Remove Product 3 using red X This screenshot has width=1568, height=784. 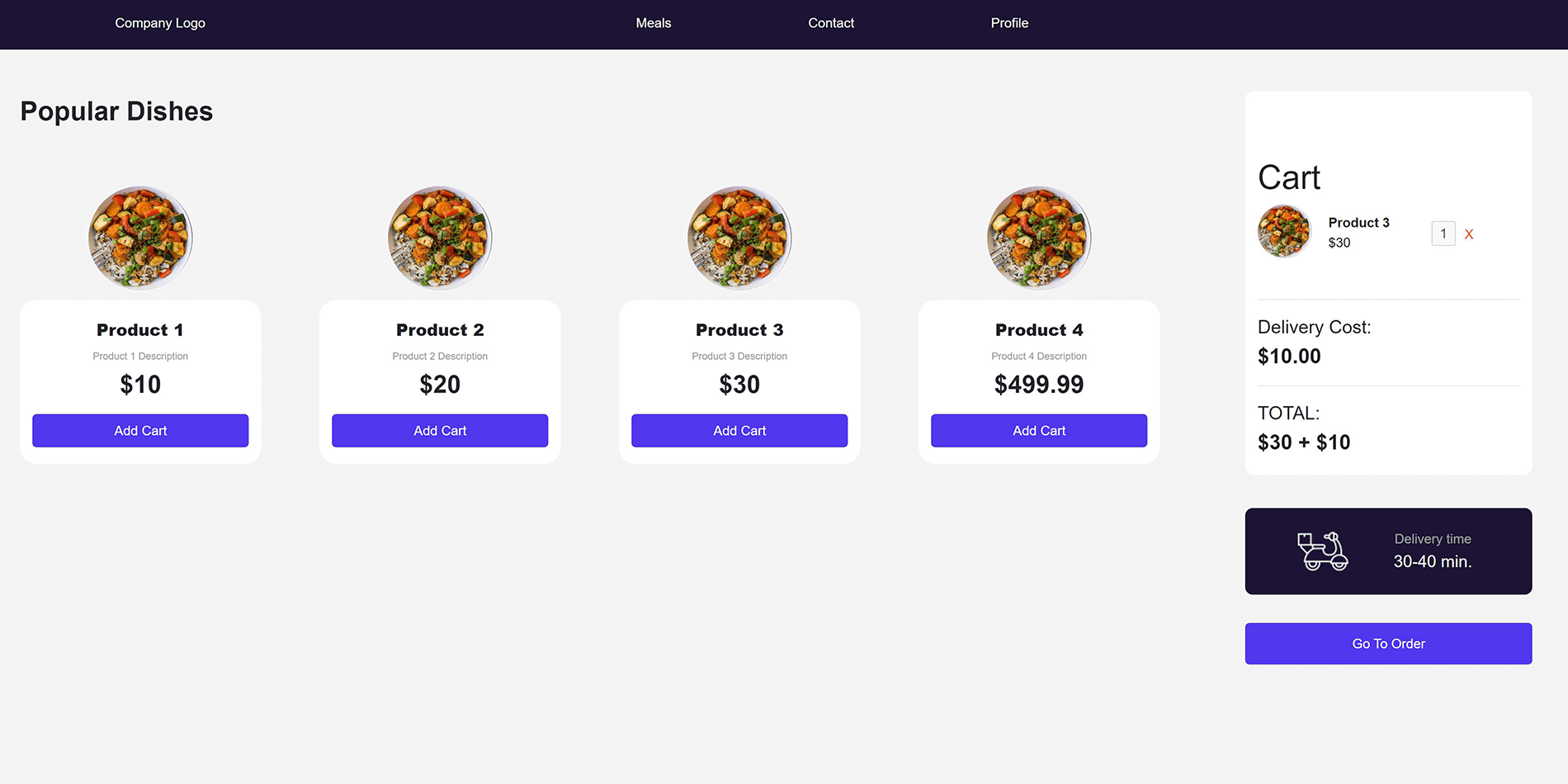pyautogui.click(x=1469, y=234)
